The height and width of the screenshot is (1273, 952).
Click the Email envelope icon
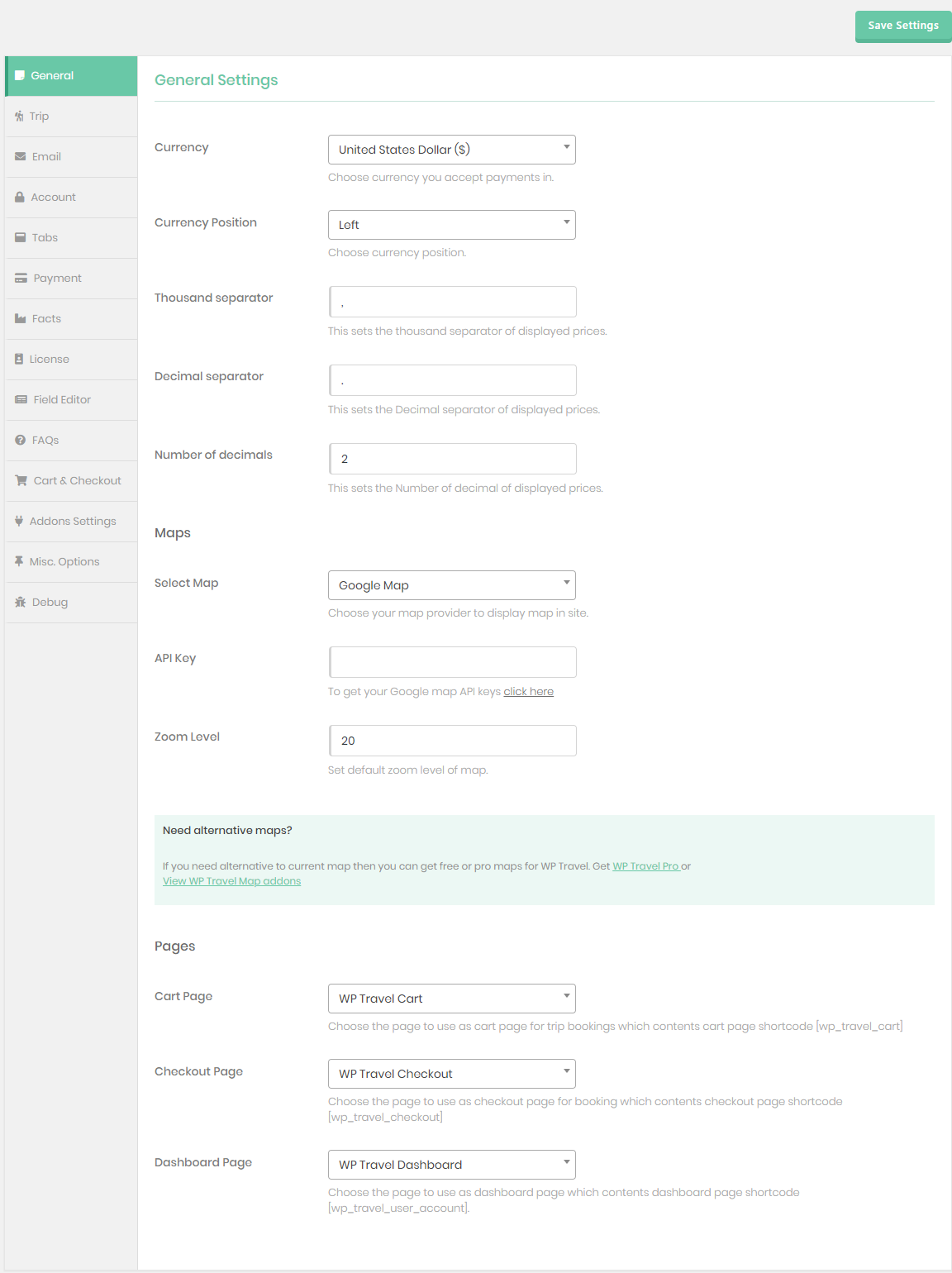click(x=21, y=157)
